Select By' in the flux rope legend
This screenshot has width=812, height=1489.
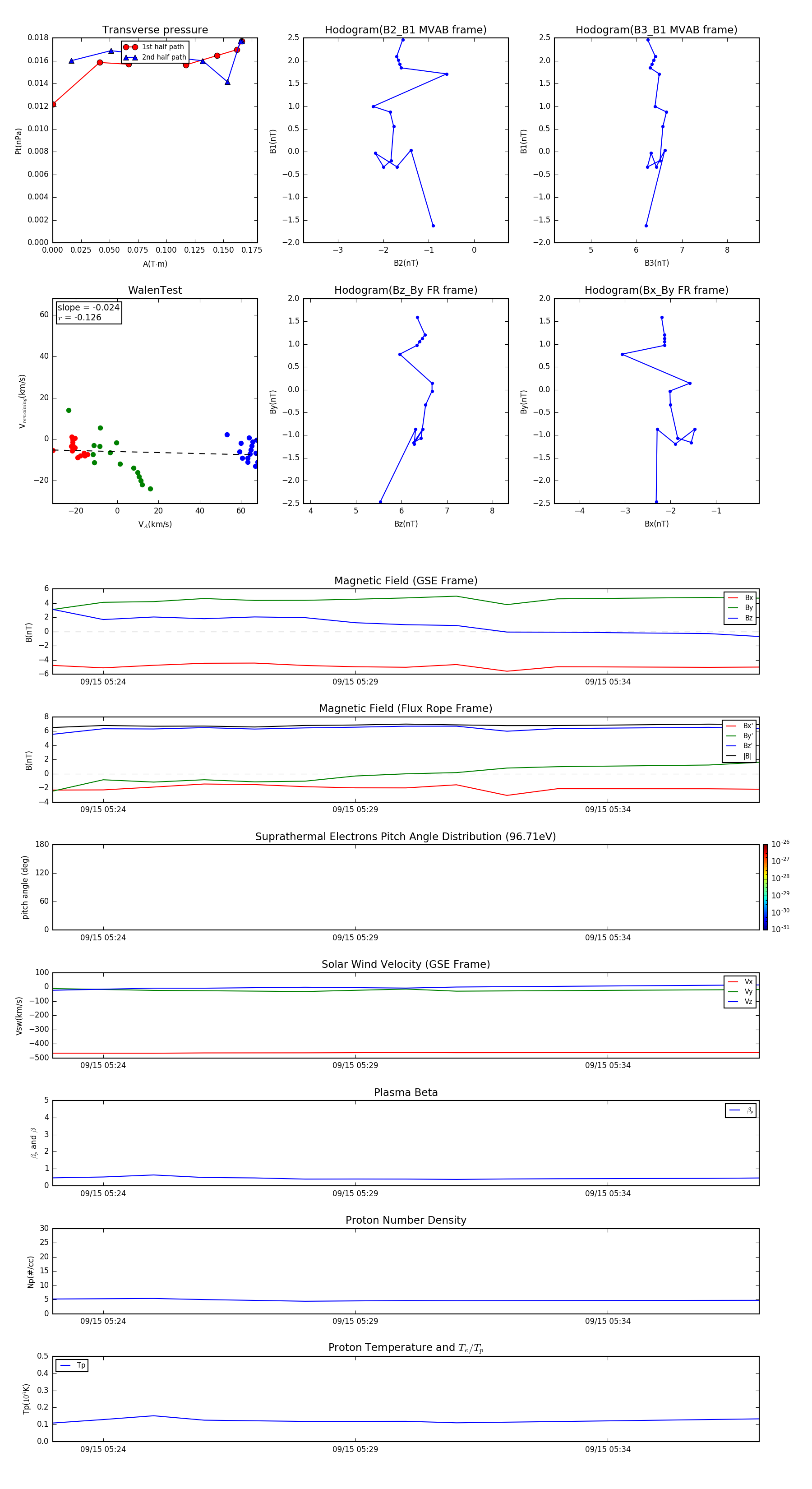[x=740, y=736]
